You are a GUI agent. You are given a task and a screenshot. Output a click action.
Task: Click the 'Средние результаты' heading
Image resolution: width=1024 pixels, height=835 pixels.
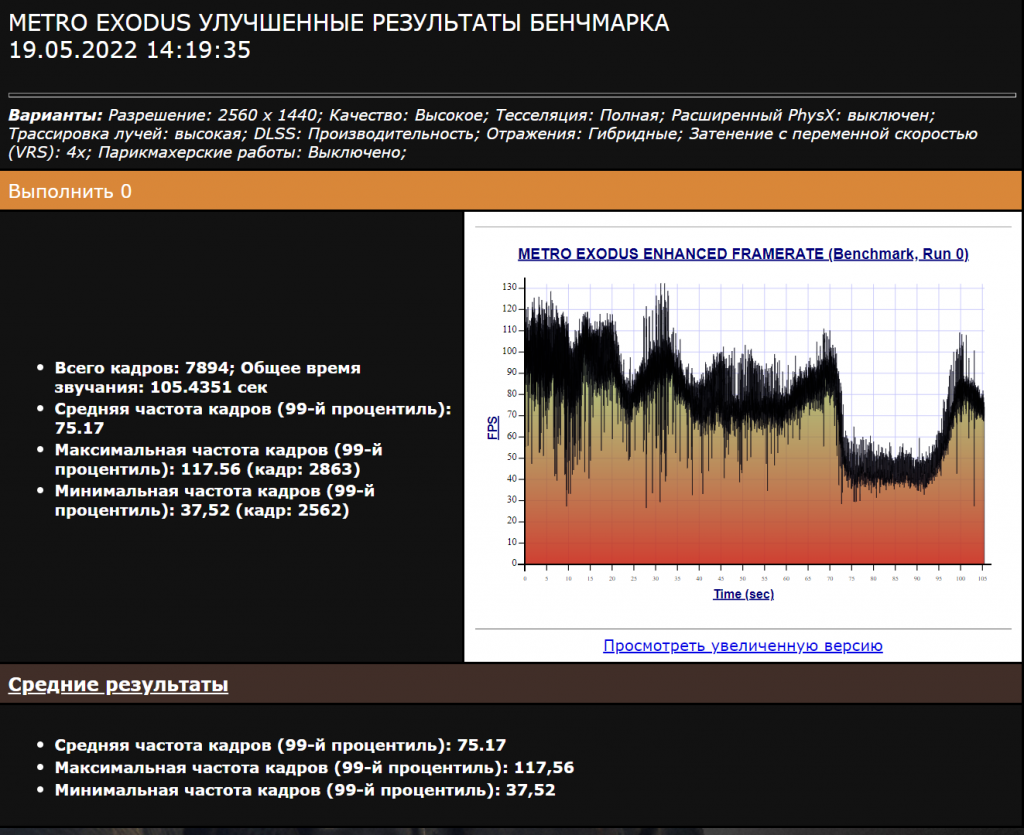[118, 684]
